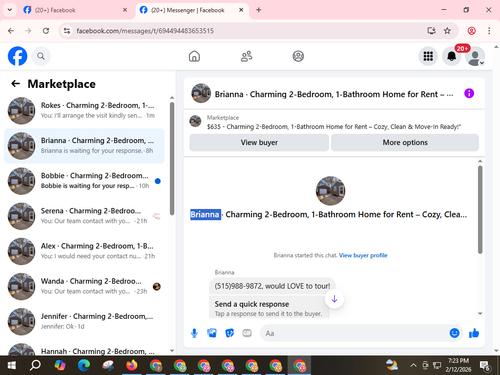Image resolution: width=500 pixels, height=375 pixels.
Task: Click the chat header listing thumbnail
Action: [201, 93]
